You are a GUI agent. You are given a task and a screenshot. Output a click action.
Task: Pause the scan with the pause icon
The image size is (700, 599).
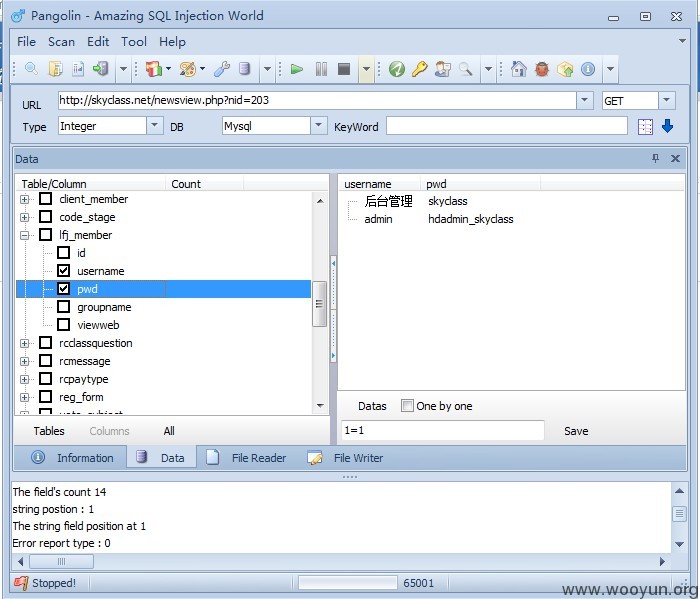pyautogui.click(x=321, y=69)
